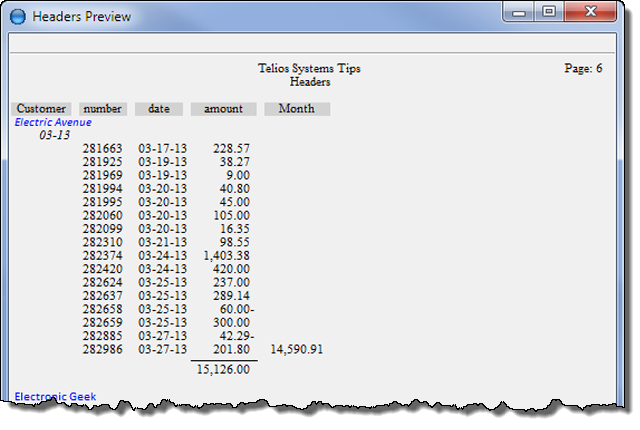Select the Month column header
Viewport: 640px width, 430px height.
point(297,109)
